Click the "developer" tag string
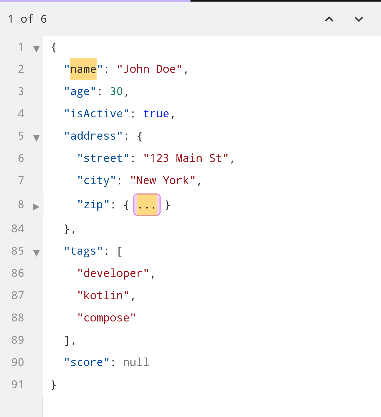 (113, 273)
